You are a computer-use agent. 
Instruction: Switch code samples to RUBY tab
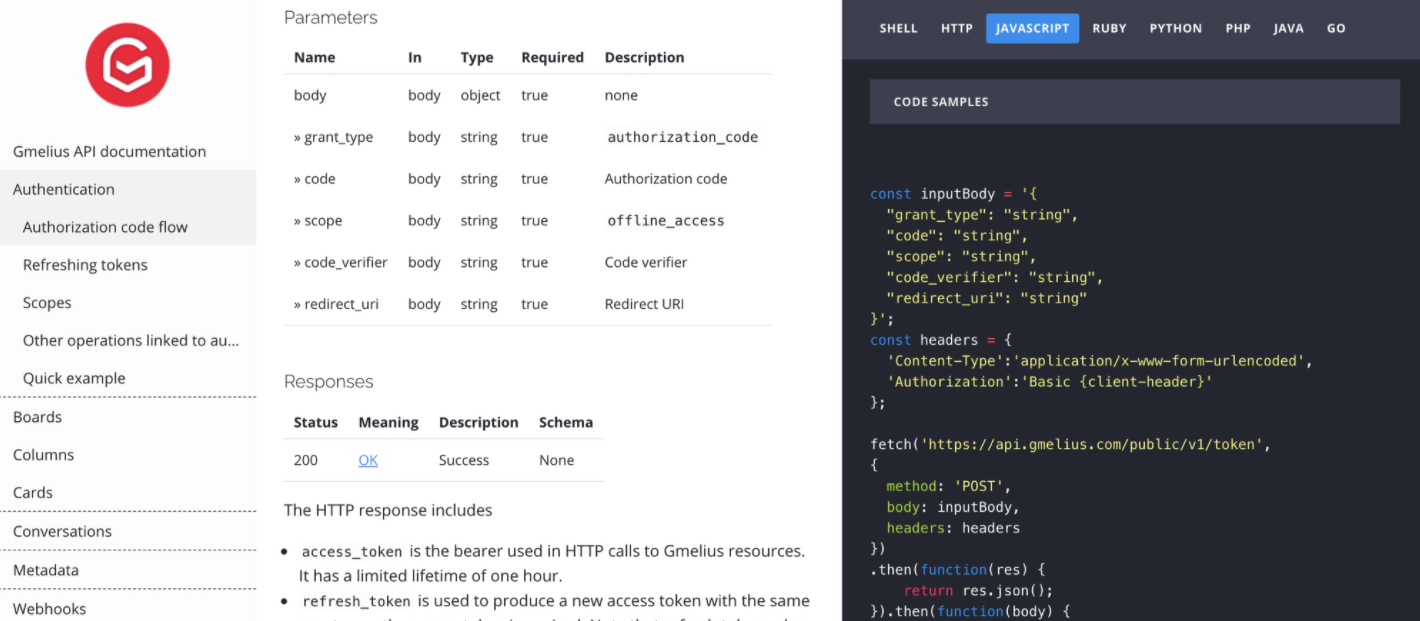pyautogui.click(x=1109, y=28)
